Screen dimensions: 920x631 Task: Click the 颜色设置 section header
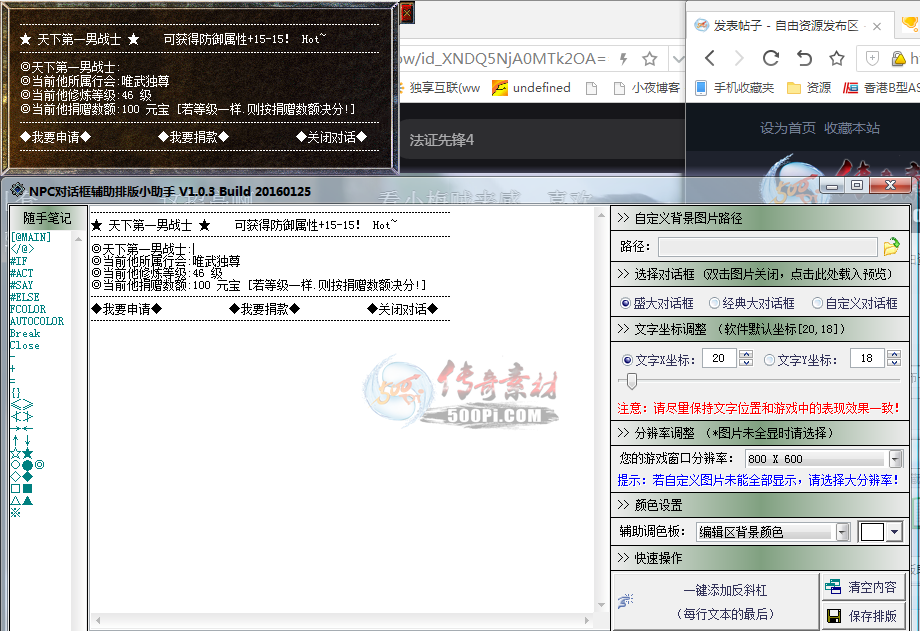pyautogui.click(x=760, y=505)
